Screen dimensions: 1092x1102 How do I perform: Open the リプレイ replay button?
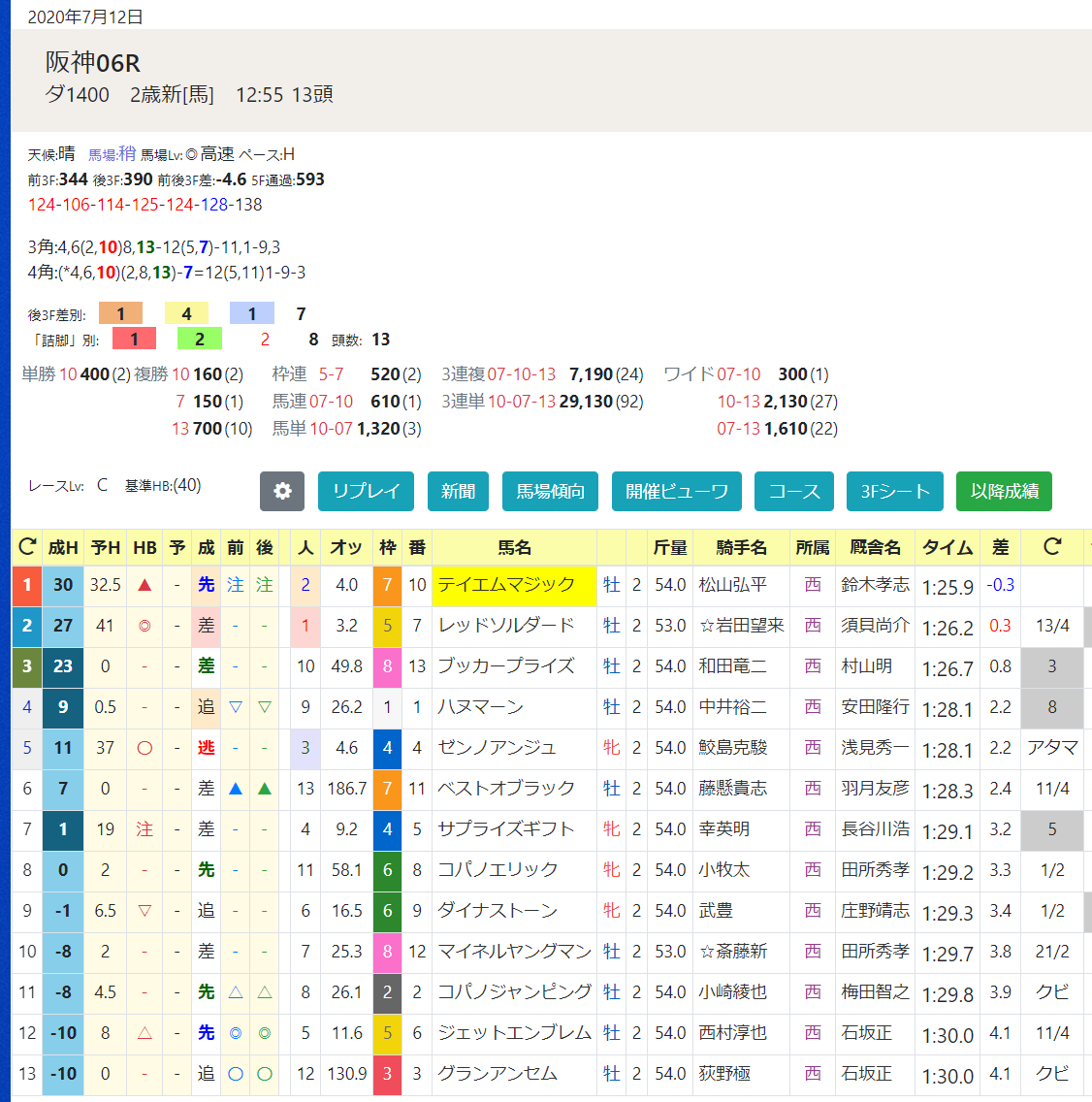(x=366, y=491)
